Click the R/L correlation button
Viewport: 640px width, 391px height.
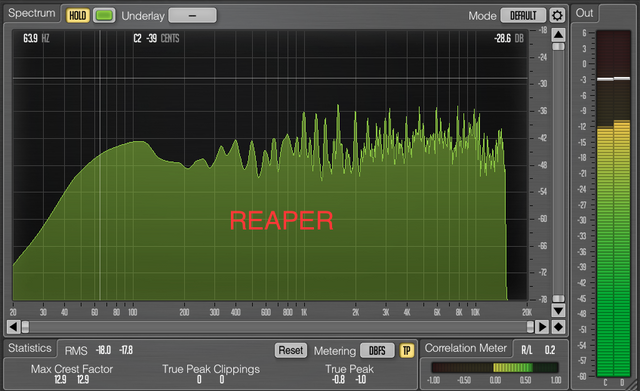527,350
